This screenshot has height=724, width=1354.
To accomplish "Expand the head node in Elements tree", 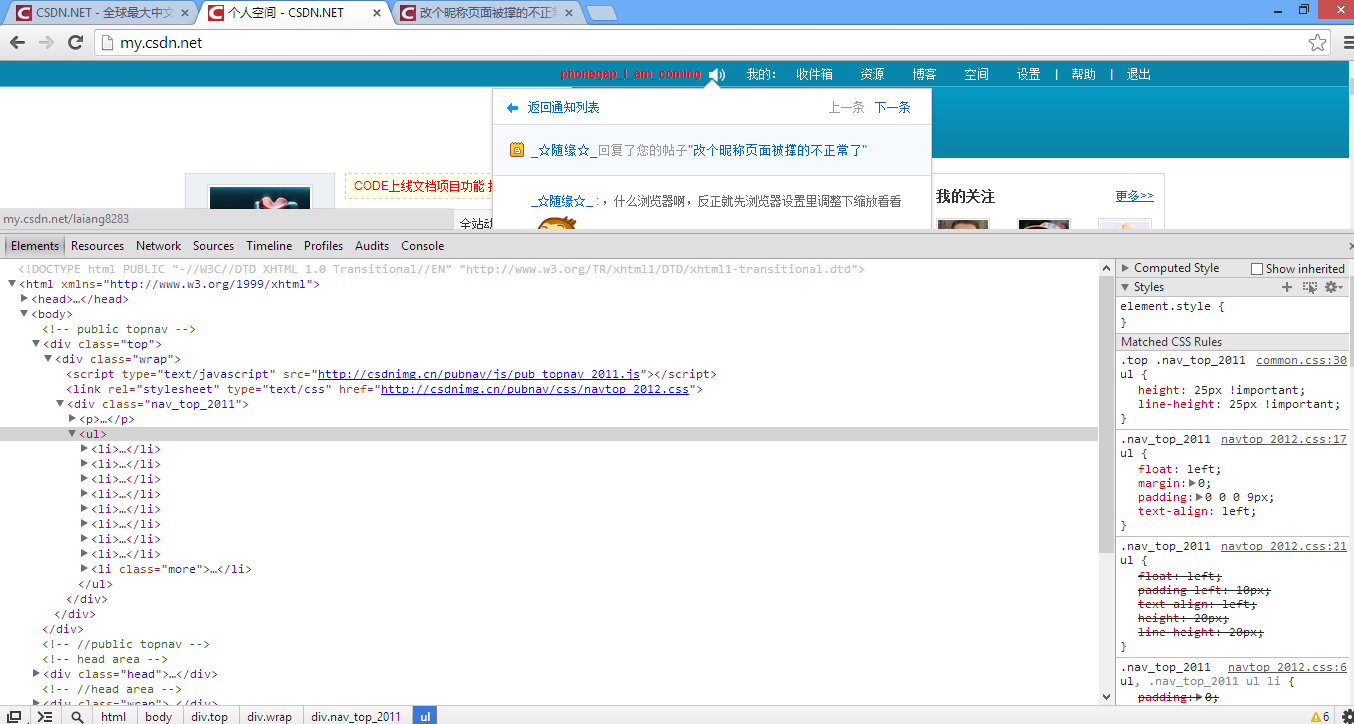I will (x=24, y=299).
